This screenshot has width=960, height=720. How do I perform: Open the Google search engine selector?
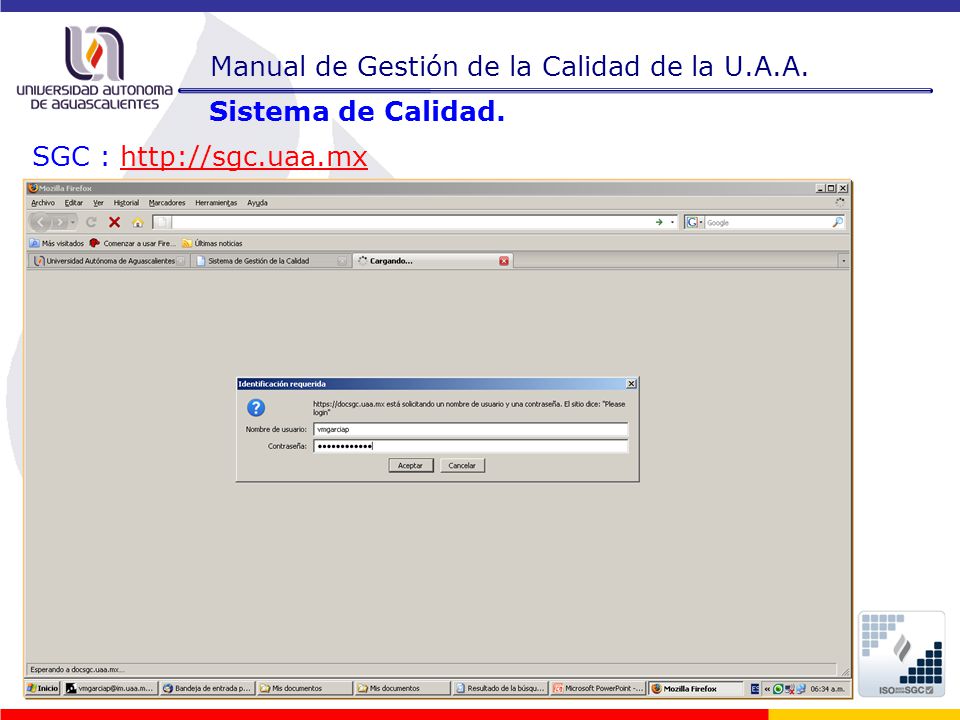tap(694, 222)
